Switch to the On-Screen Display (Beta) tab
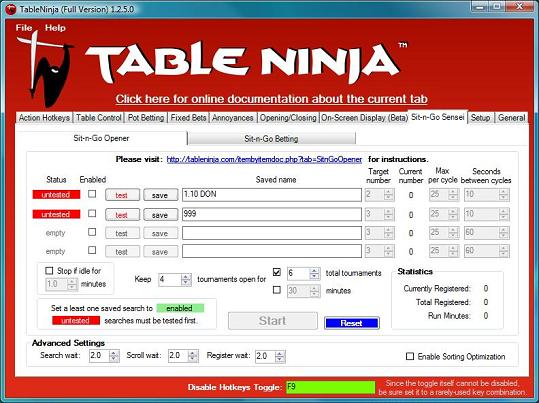 click(364, 118)
